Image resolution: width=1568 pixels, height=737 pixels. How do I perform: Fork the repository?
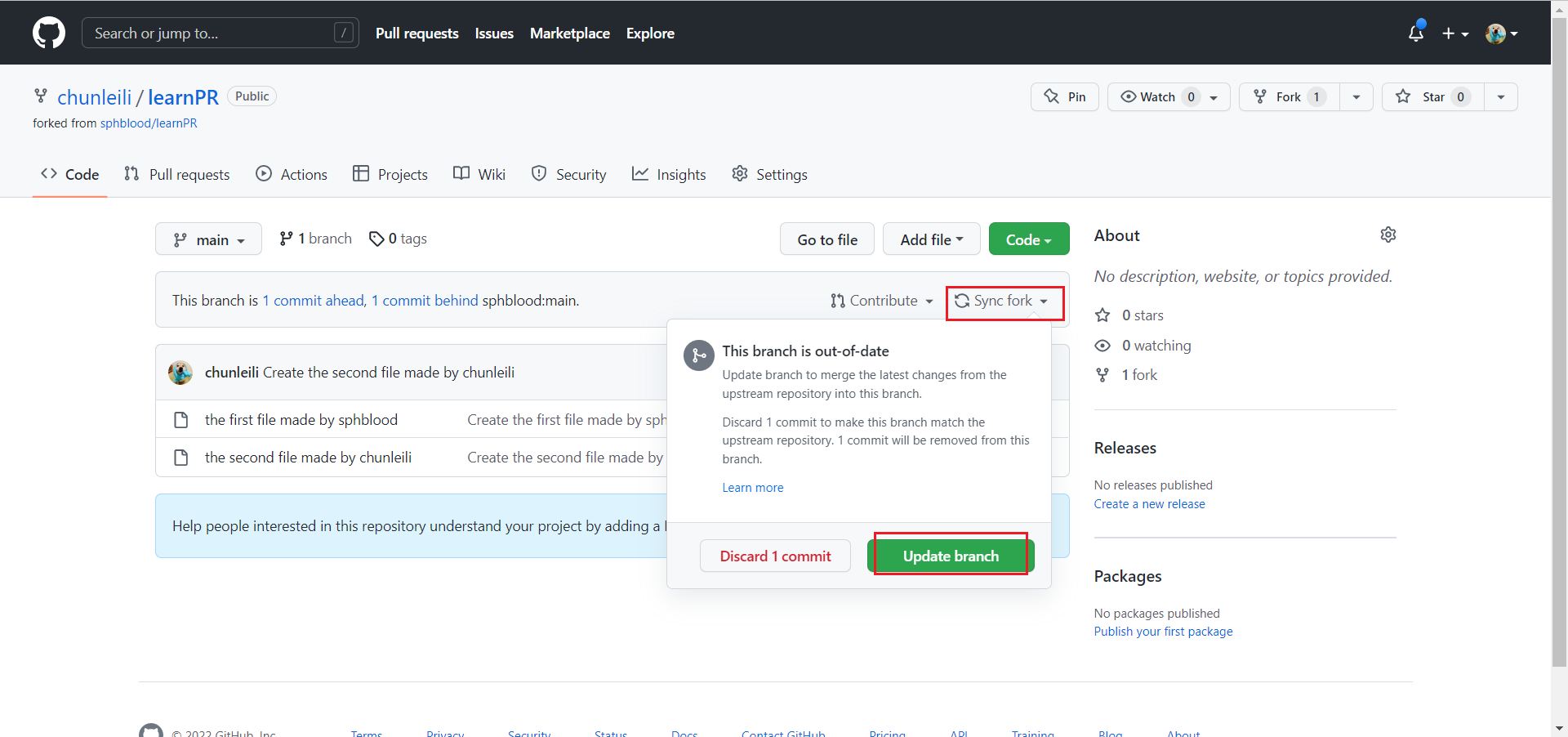point(1289,96)
